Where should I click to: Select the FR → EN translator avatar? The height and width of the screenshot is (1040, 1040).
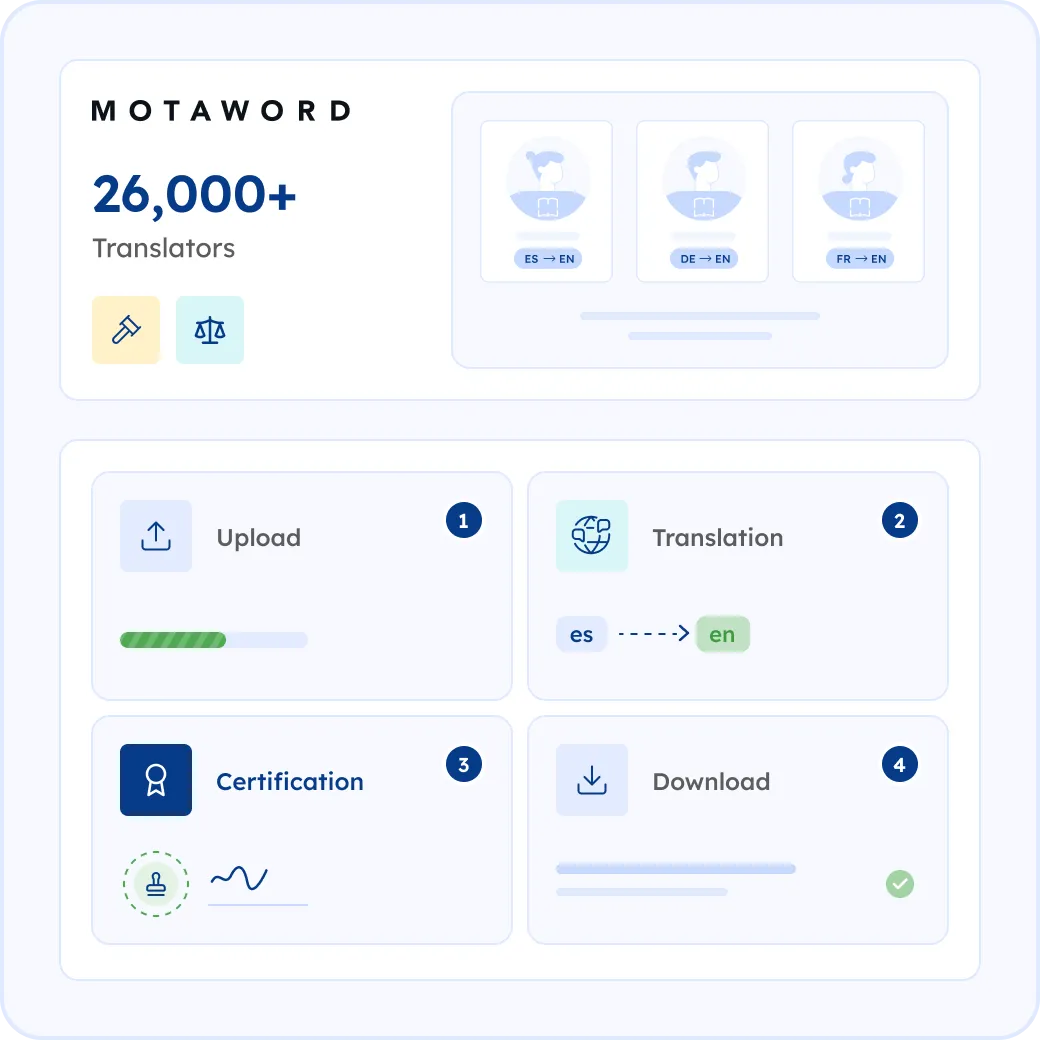(860, 179)
